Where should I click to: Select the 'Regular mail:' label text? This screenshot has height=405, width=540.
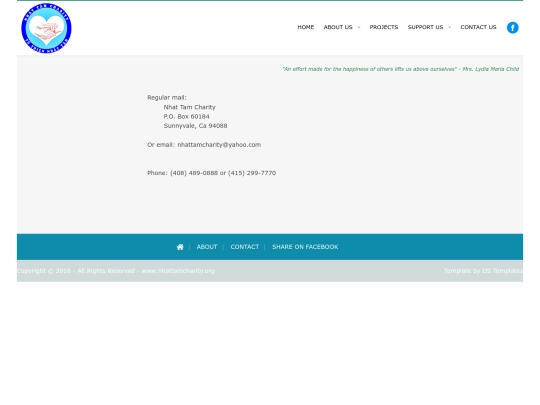[167, 97]
